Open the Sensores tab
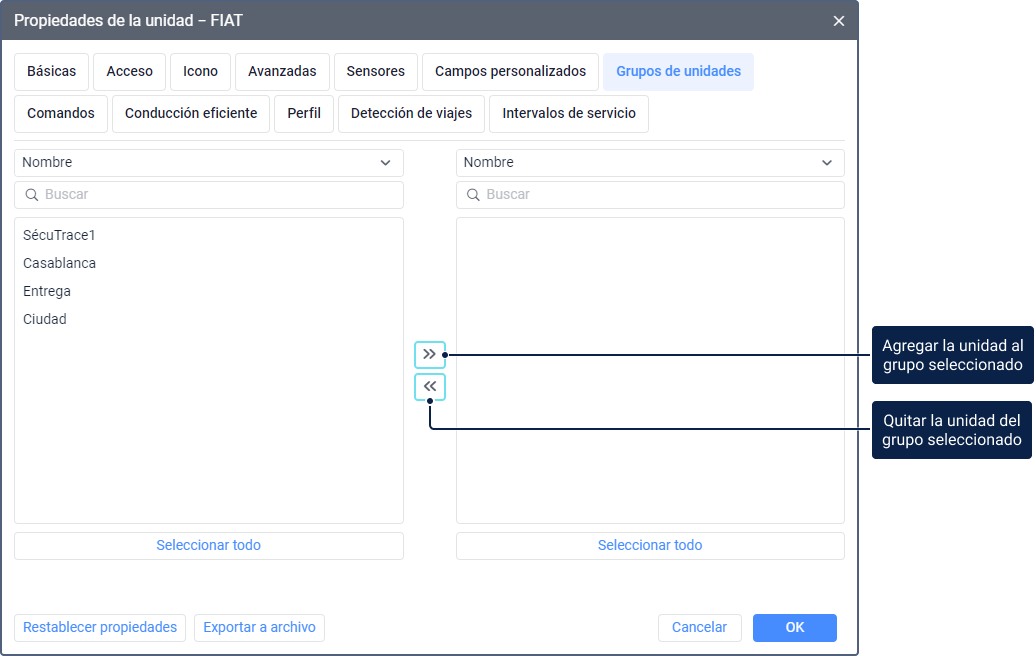 pyautogui.click(x=376, y=72)
